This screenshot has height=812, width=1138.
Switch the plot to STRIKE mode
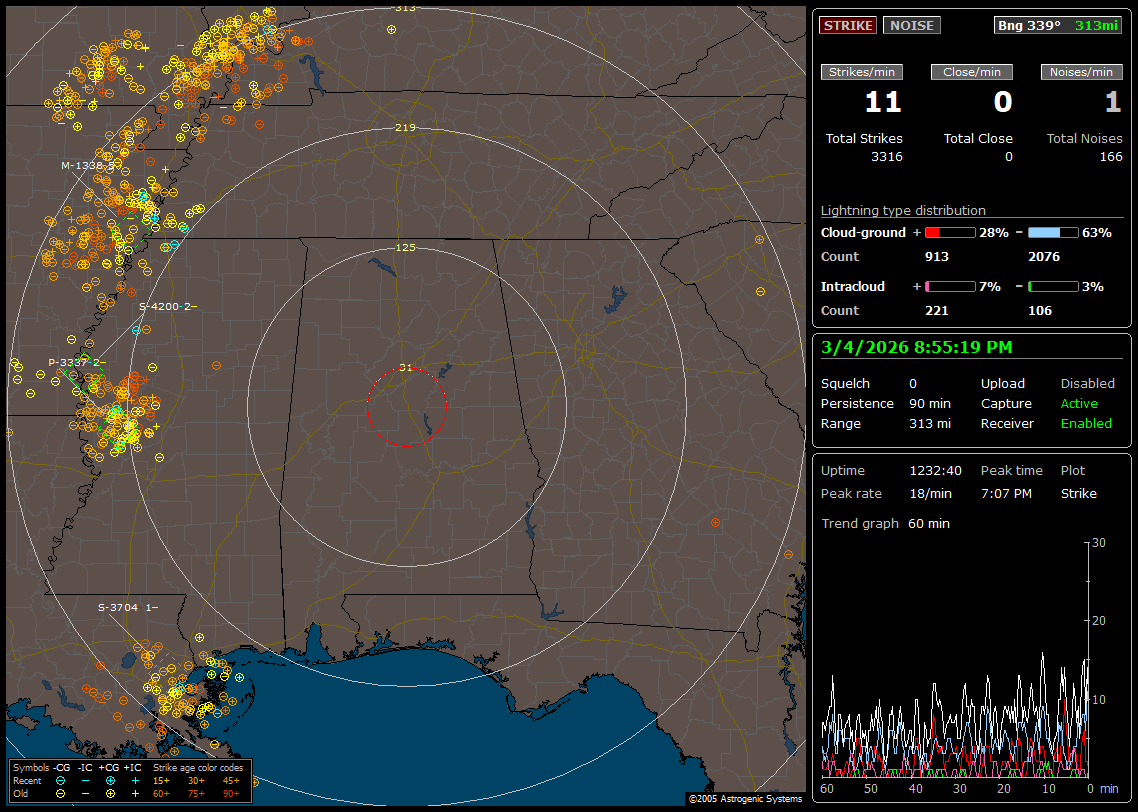[x=848, y=26]
